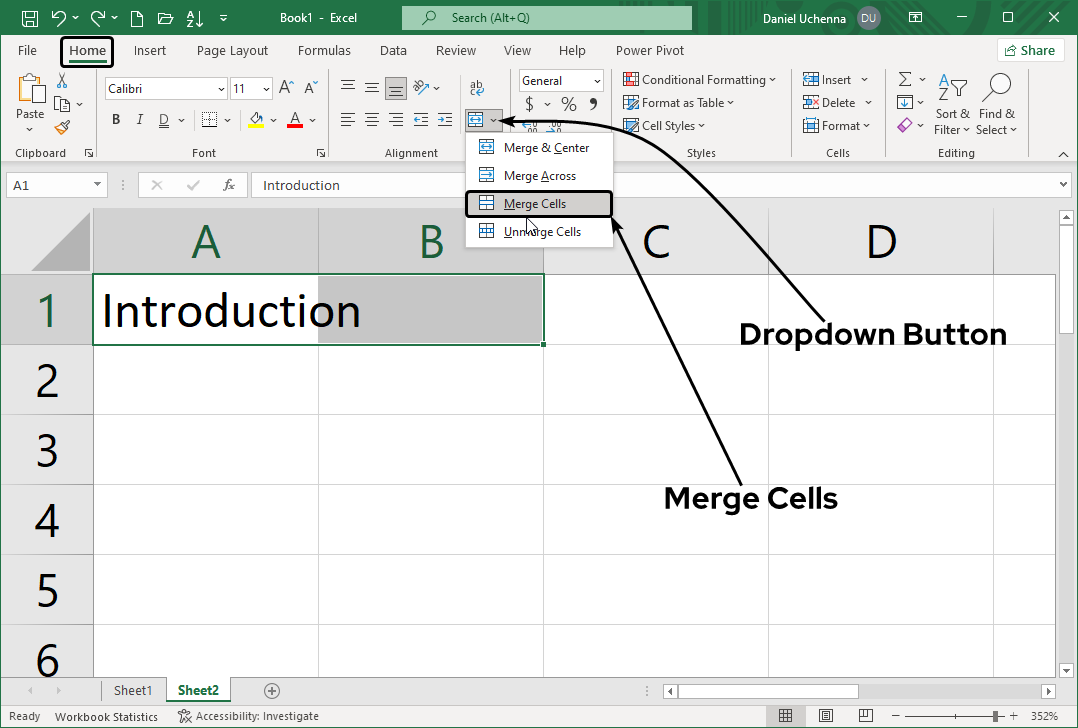The width and height of the screenshot is (1078, 728).
Task: Open the Name Box dropdown arrow
Action: (98, 185)
